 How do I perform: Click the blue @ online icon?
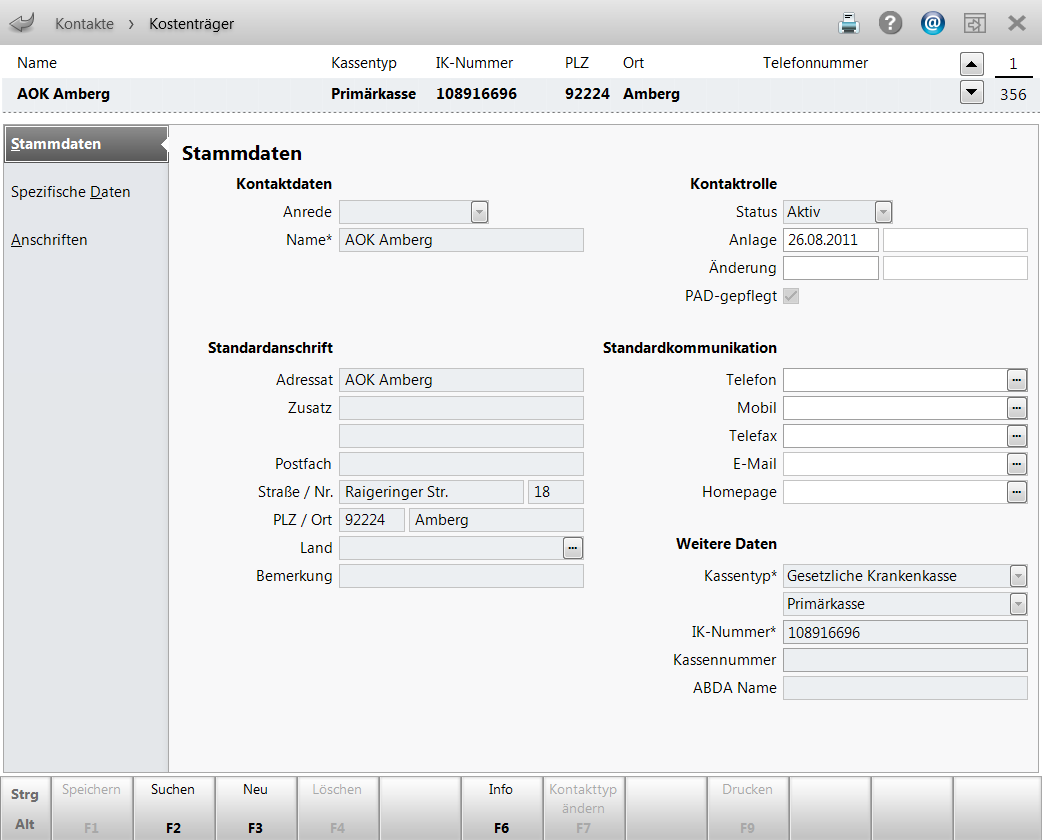[x=933, y=23]
